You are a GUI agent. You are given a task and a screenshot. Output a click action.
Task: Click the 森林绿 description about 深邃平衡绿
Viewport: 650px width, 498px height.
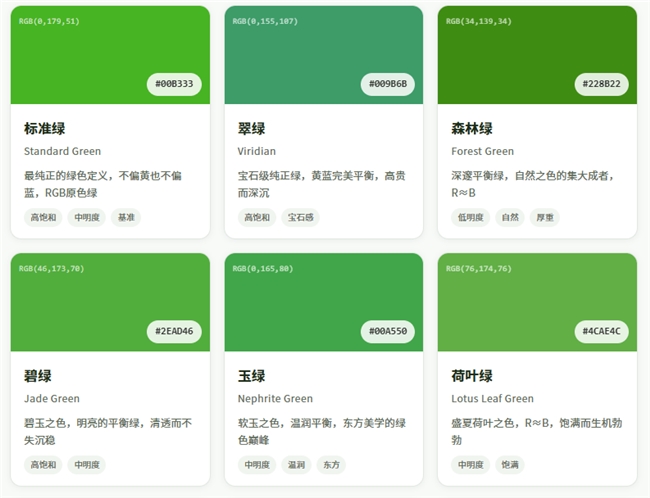point(533,185)
